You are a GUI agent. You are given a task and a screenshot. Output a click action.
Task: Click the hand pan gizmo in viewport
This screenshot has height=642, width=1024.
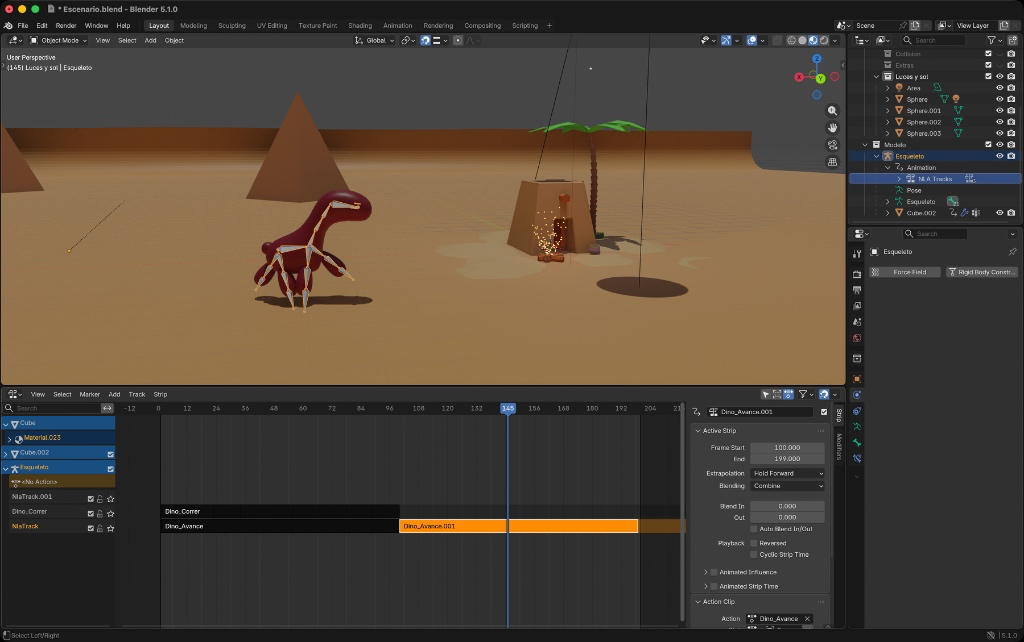point(833,128)
